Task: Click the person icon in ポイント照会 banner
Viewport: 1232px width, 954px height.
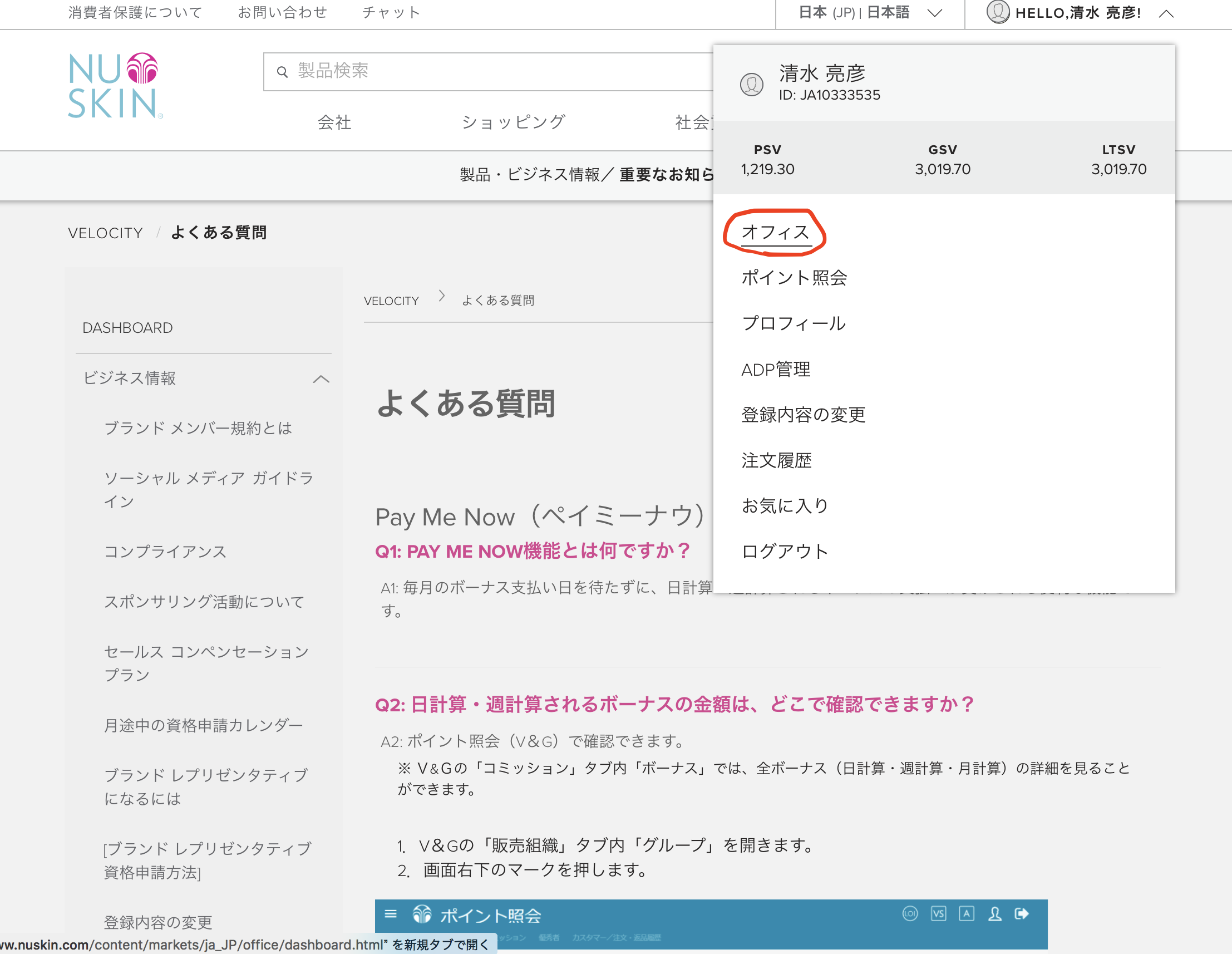Action: pos(994,914)
